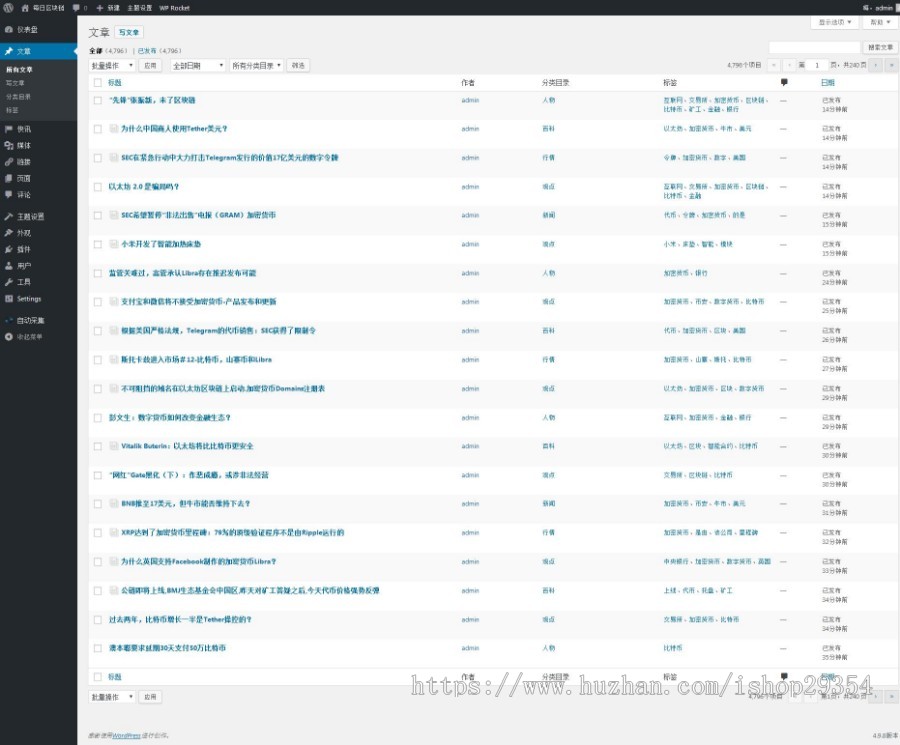Viewport: 900px width, 745px height.
Task: Click post format icon beside 小米开发了智能加热床垫
Action: click(114, 244)
